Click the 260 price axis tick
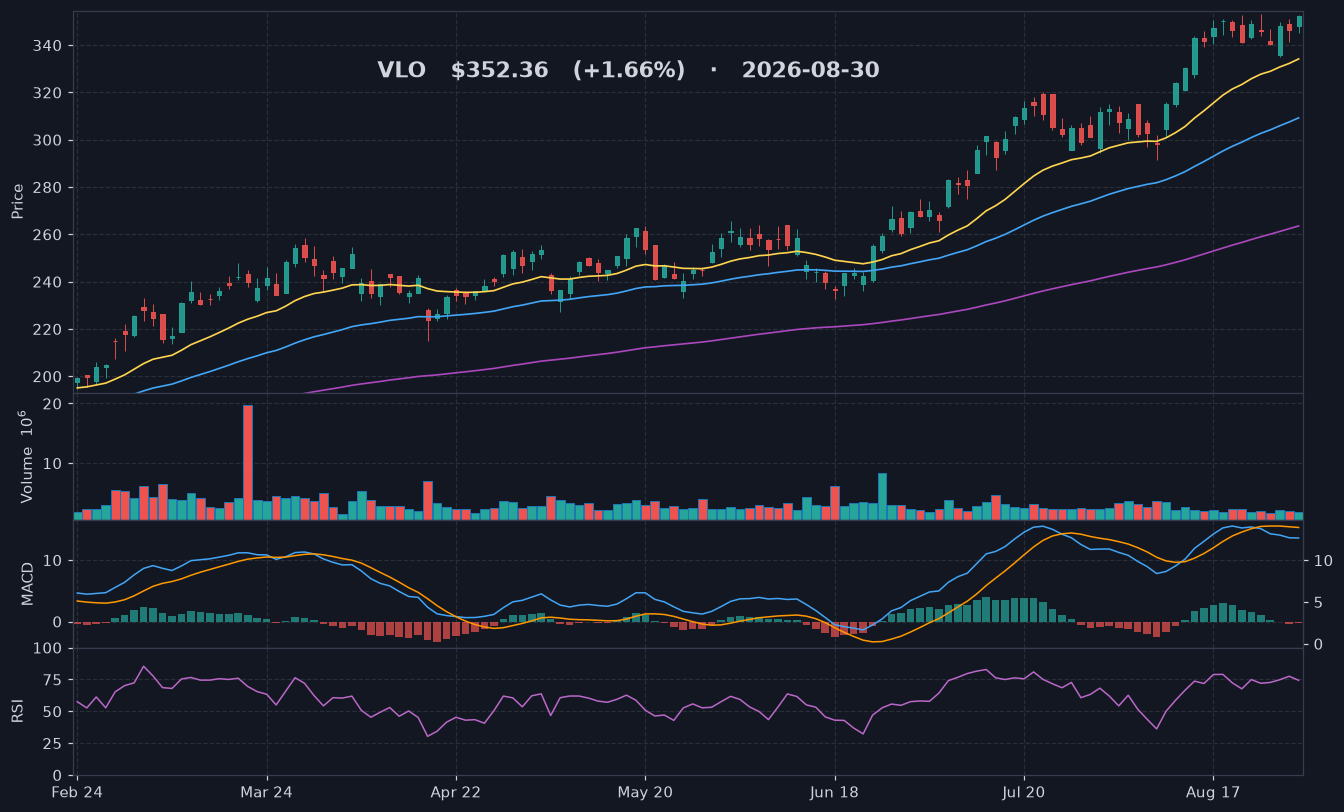Image resolution: width=1344 pixels, height=812 pixels. tap(50, 235)
